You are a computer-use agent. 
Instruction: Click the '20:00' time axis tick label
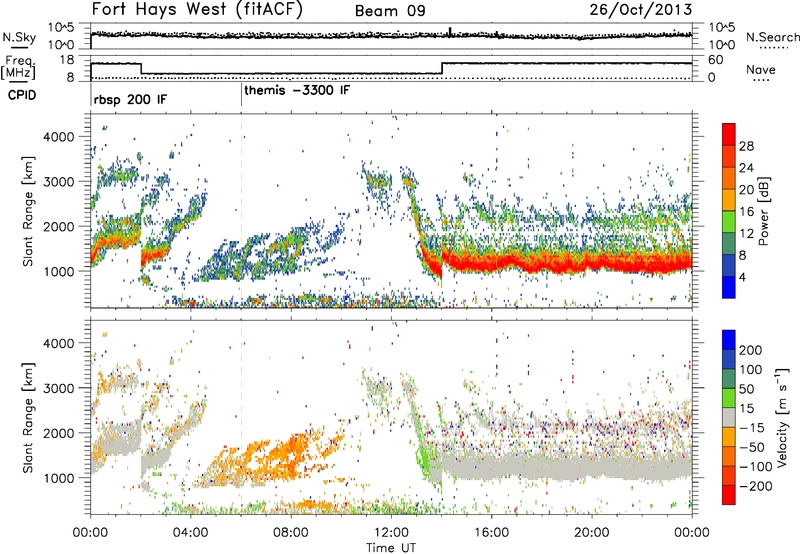coord(592,533)
